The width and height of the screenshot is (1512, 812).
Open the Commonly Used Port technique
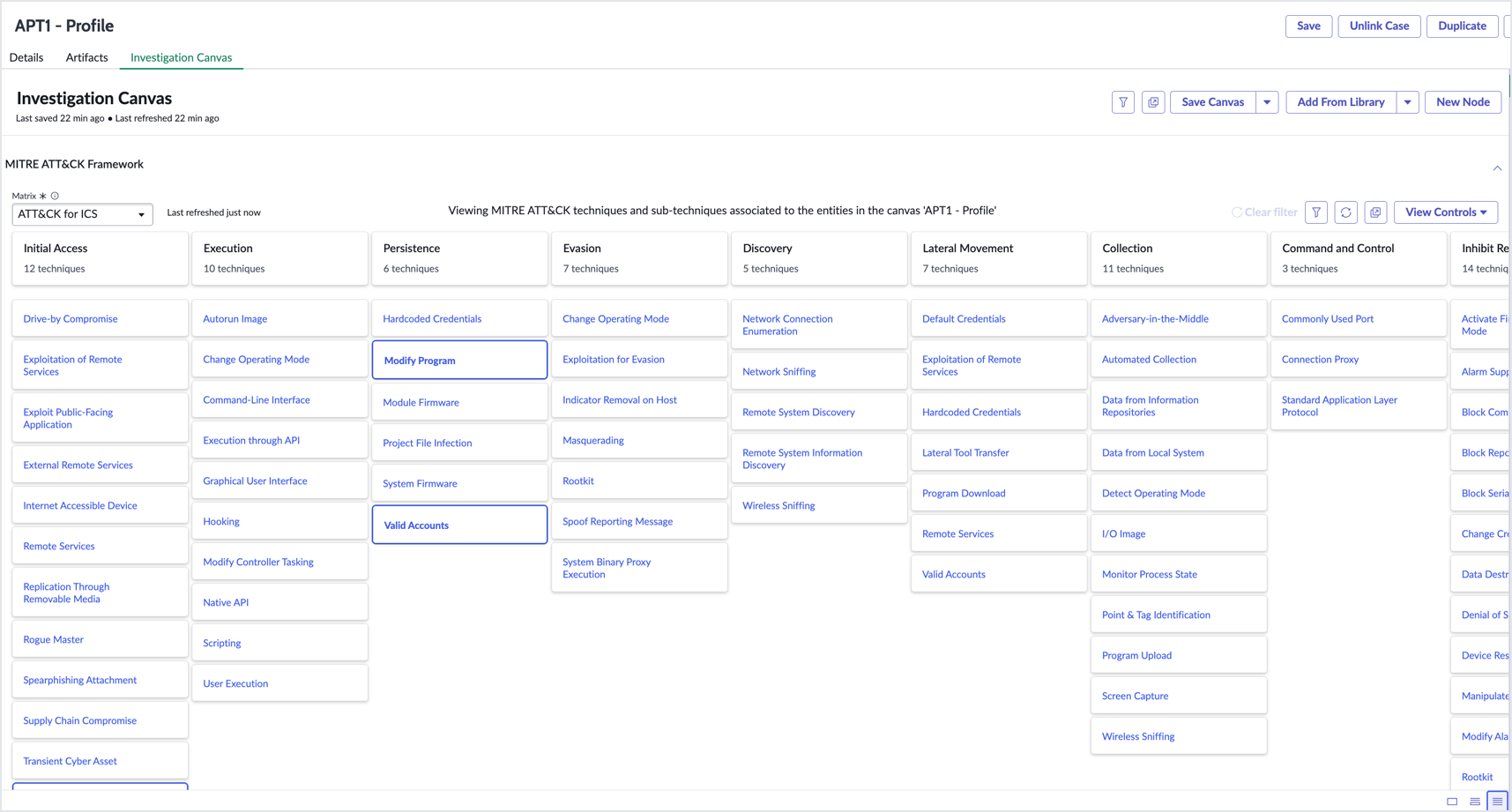click(x=1359, y=318)
